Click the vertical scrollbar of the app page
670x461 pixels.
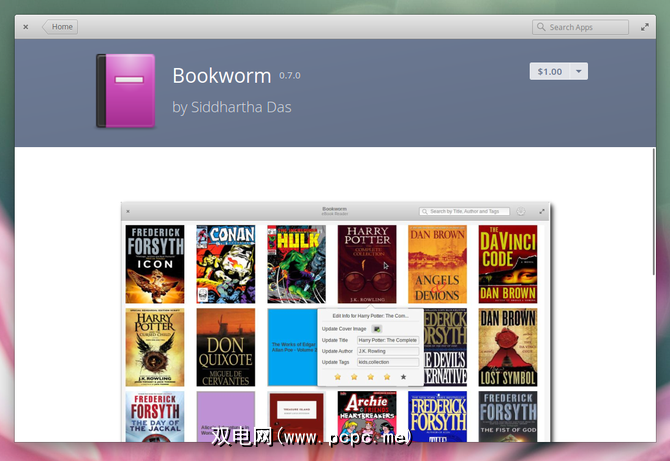[x=654, y=211]
